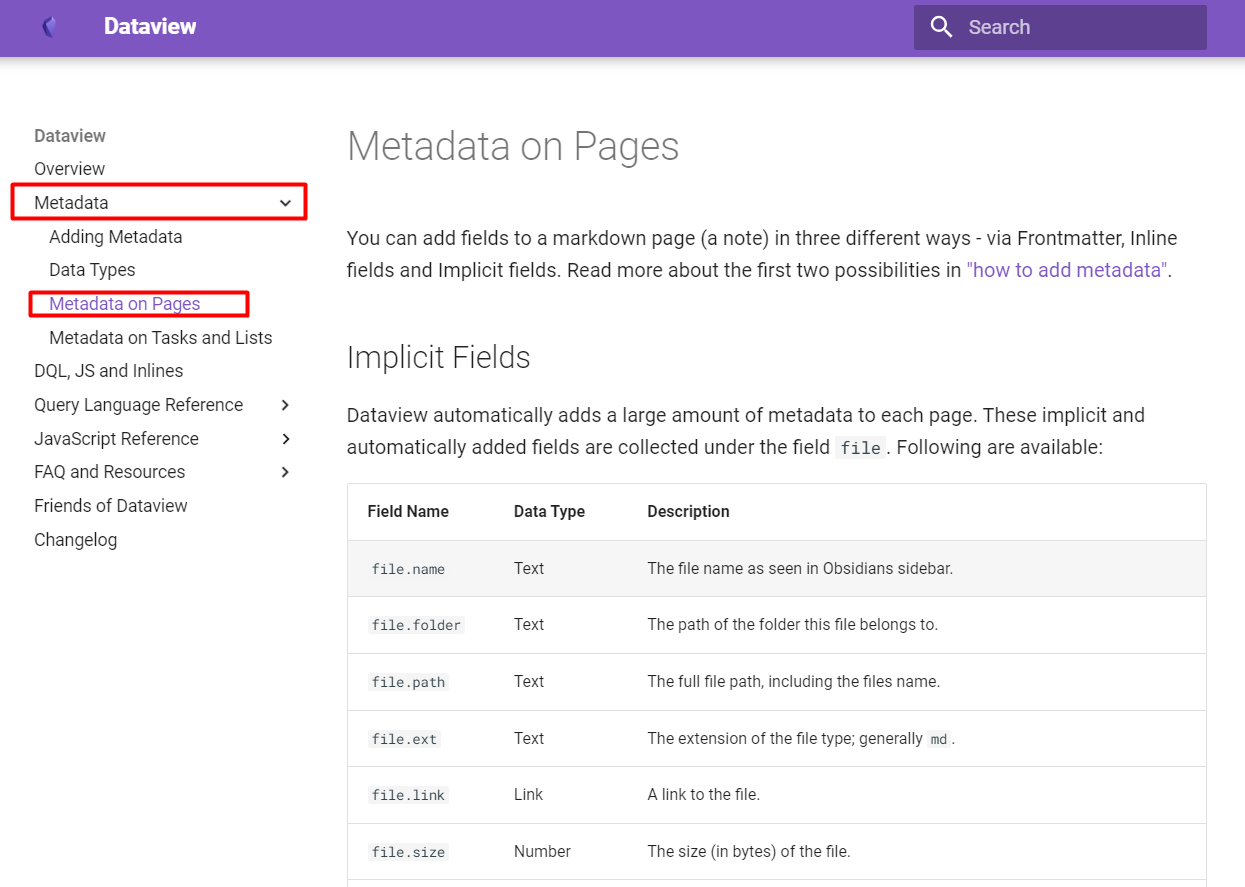This screenshot has height=887, width=1245.
Task: Click the Dataview title text in header
Action: click(x=150, y=27)
